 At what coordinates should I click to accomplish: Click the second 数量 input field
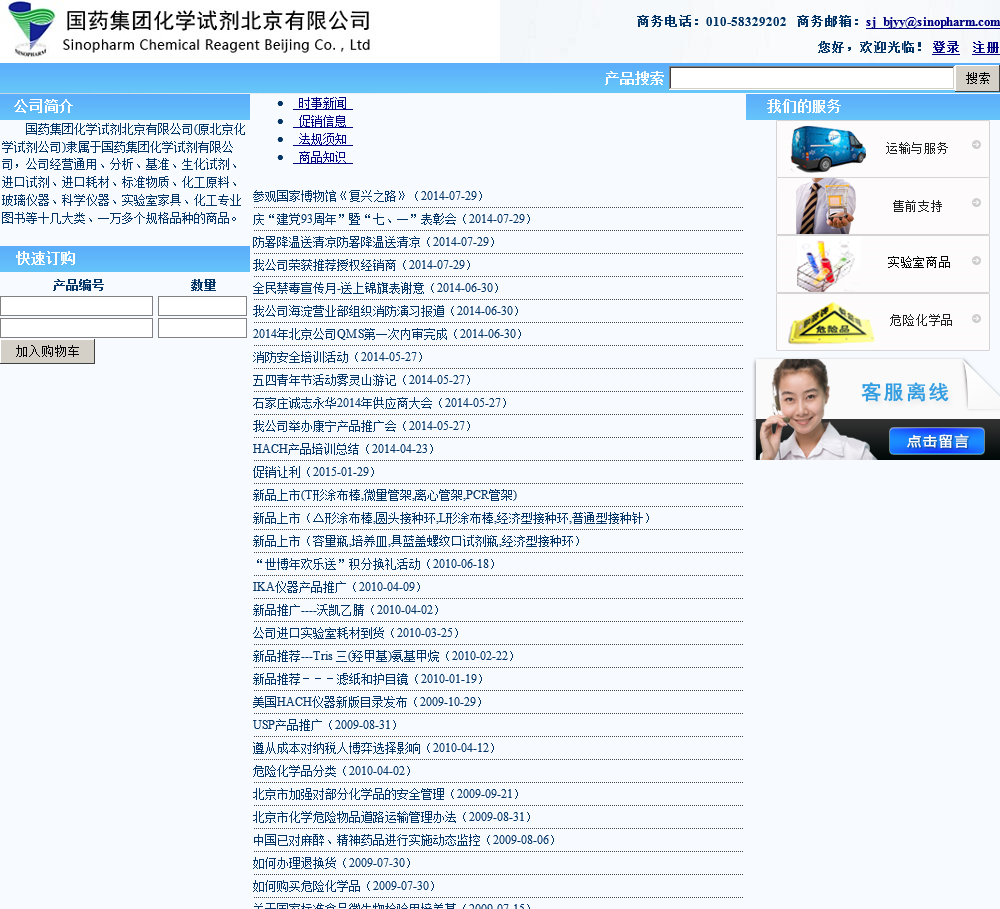click(x=202, y=328)
